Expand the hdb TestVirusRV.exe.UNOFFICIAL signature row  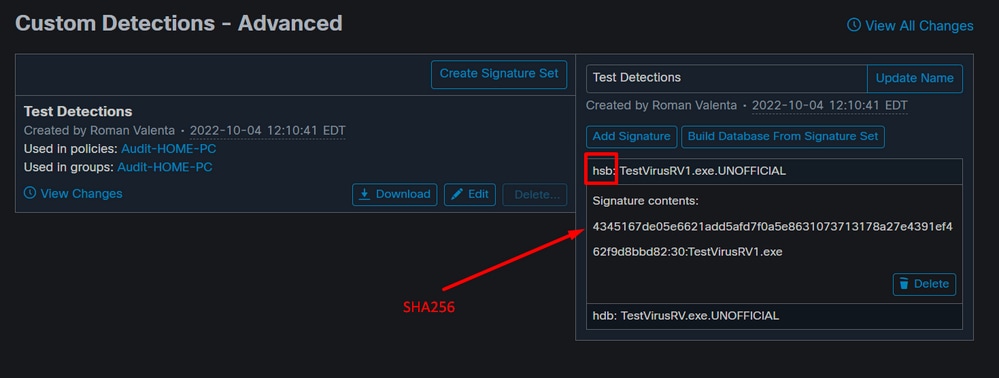point(774,316)
